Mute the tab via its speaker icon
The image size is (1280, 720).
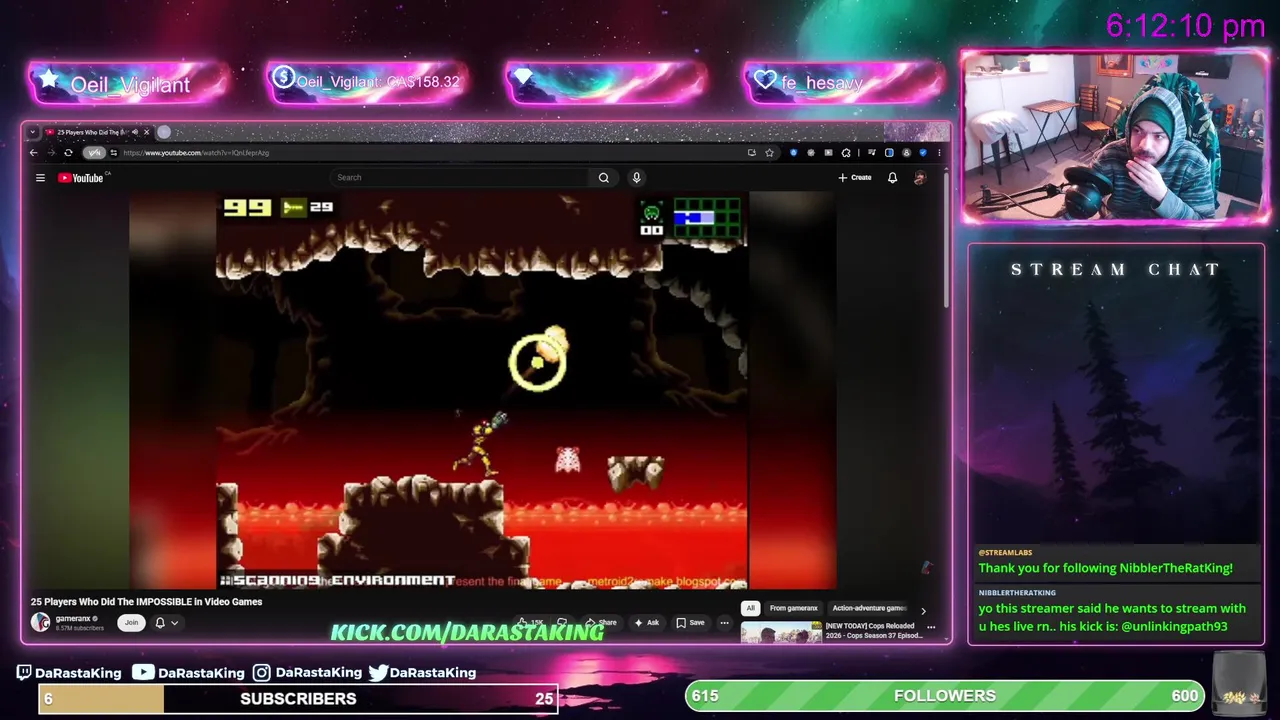(x=135, y=132)
